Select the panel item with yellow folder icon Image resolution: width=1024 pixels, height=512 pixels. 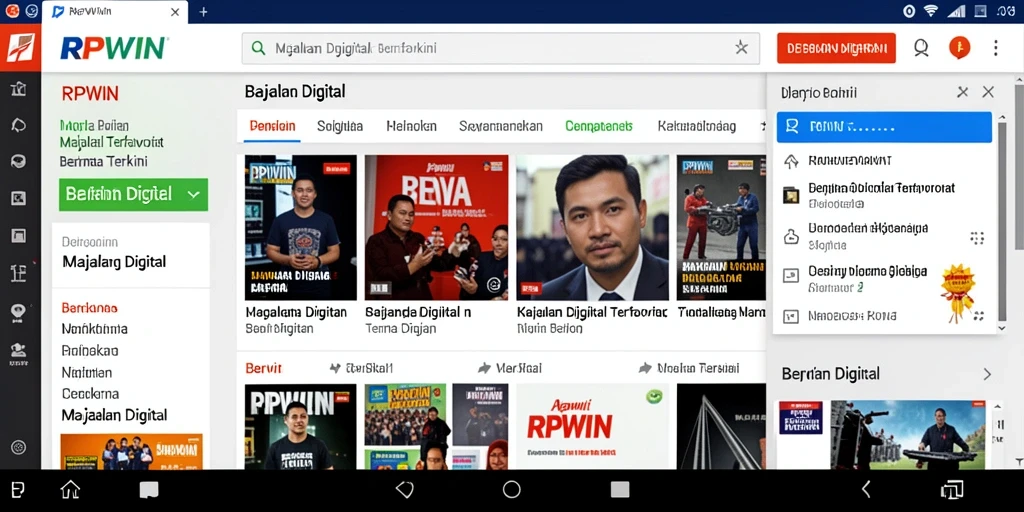884,195
